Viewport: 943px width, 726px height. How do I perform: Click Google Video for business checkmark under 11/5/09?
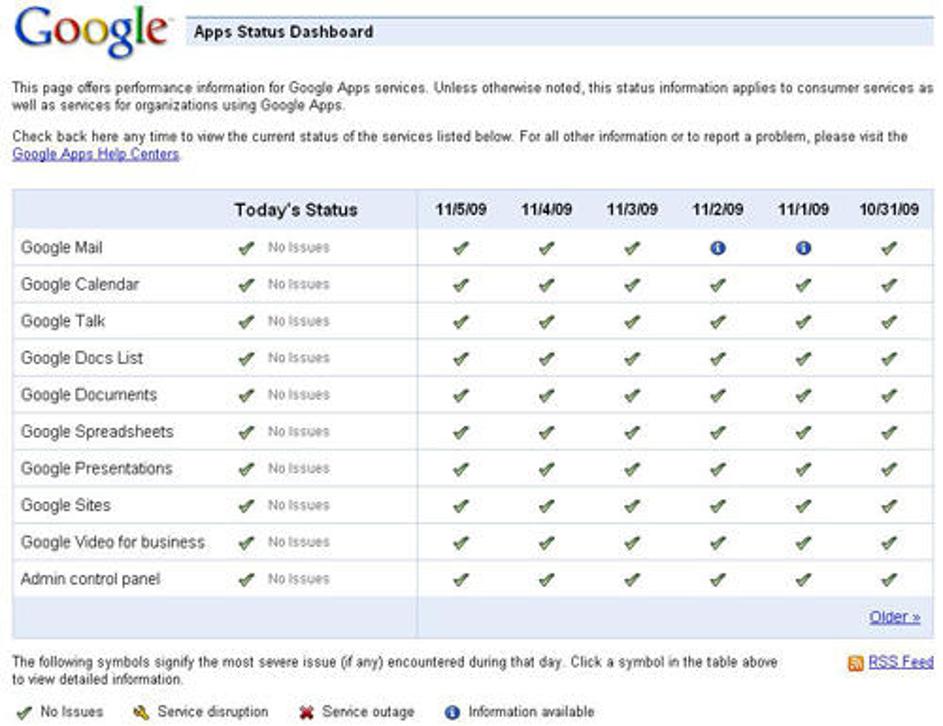point(459,541)
